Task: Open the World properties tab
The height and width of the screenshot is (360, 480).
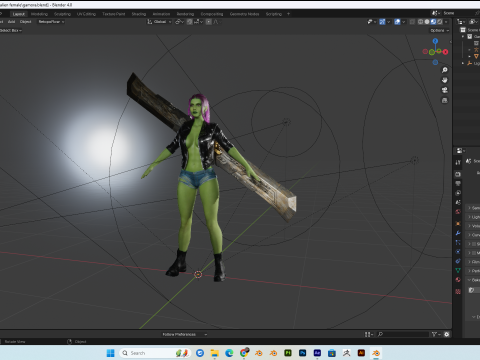Action: [x=458, y=212]
